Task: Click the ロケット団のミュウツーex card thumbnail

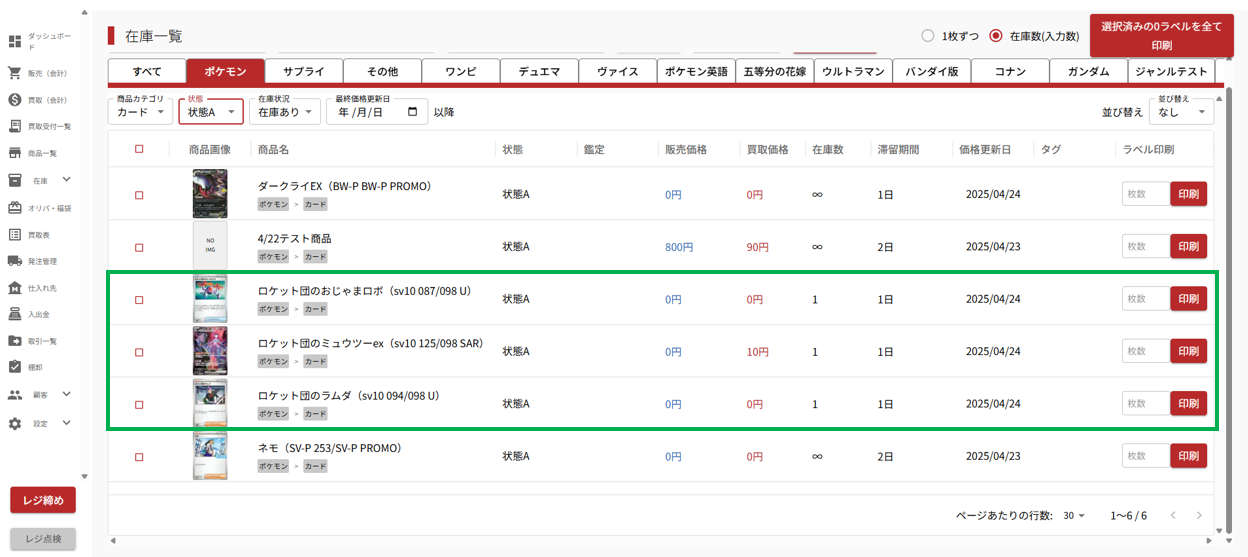Action: [210, 351]
